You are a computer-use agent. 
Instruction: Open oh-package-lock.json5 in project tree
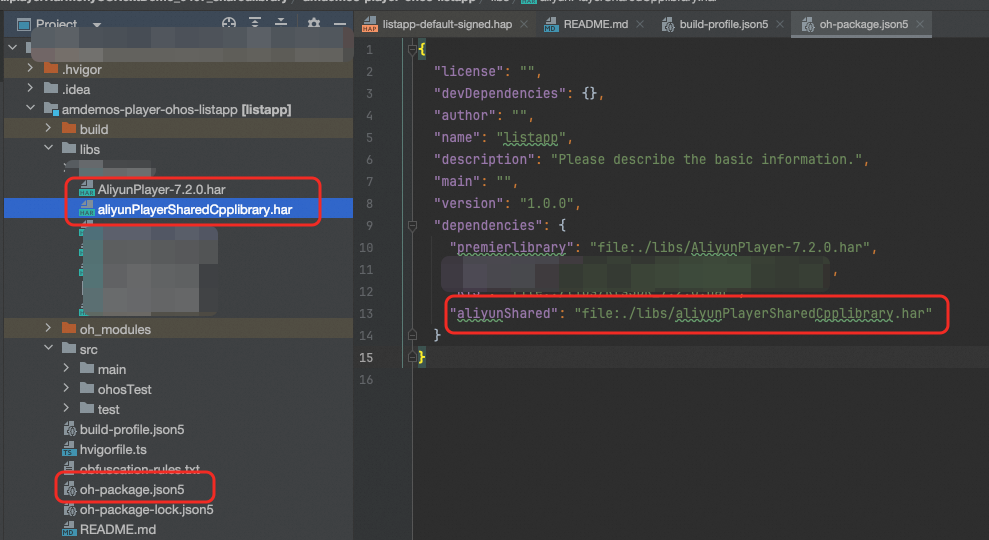(x=146, y=510)
